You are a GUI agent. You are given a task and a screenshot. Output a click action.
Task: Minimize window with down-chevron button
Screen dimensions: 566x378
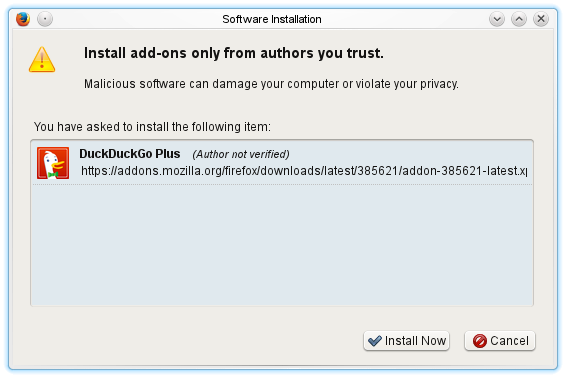pos(497,19)
